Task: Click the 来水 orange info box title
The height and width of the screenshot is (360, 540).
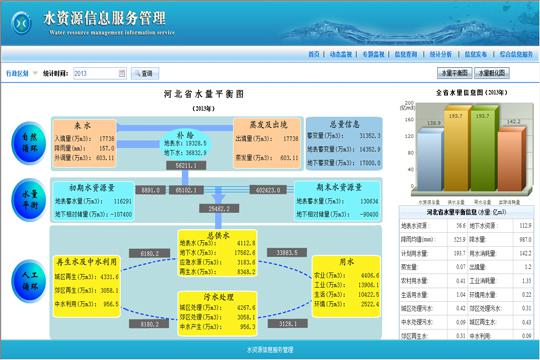Action: [x=83, y=126]
